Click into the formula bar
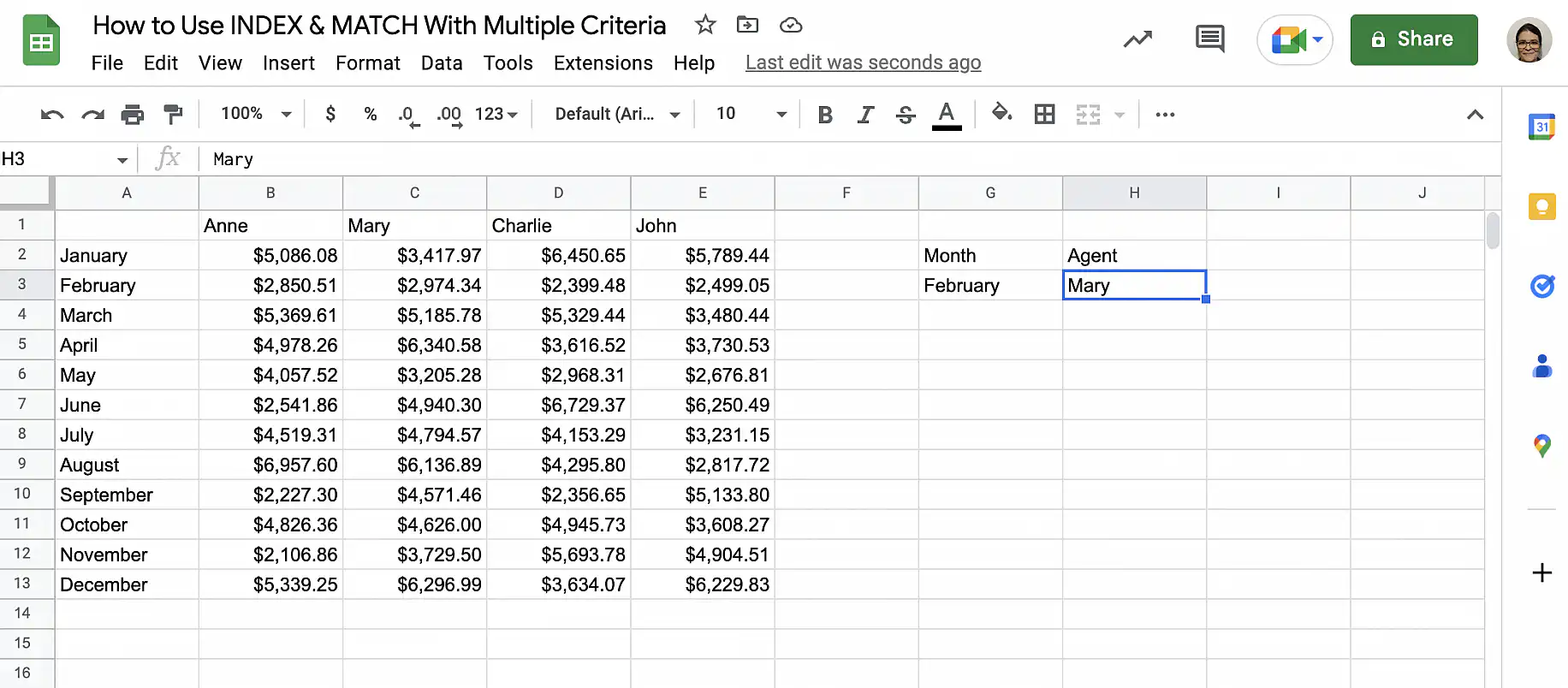Image resolution: width=1568 pixels, height=688 pixels. click(x=852, y=159)
